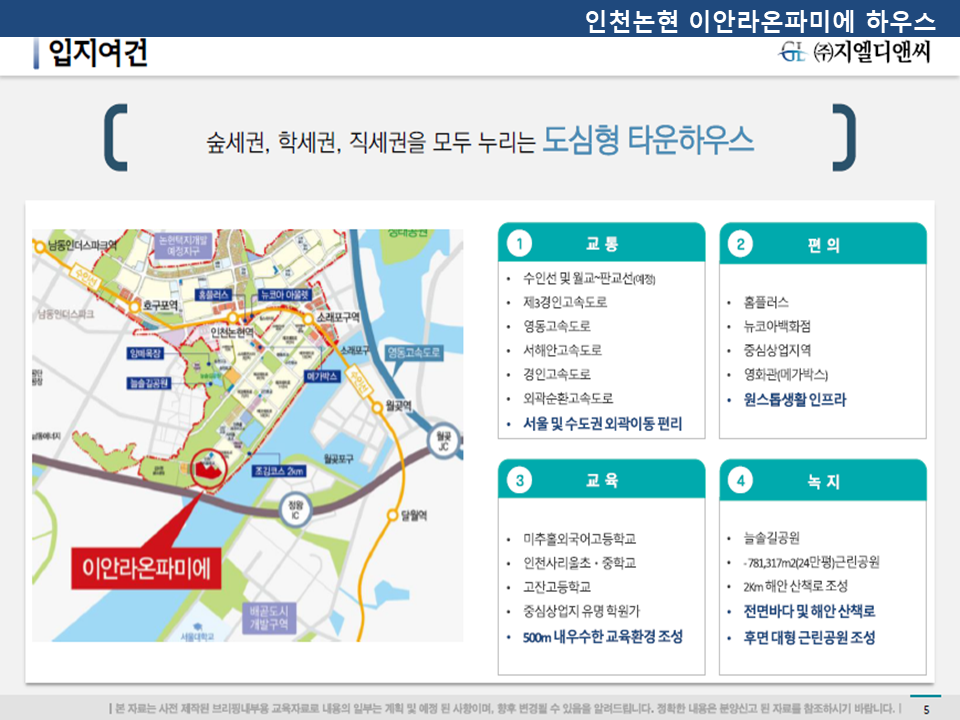Click the 교육 card header

pos(601,479)
